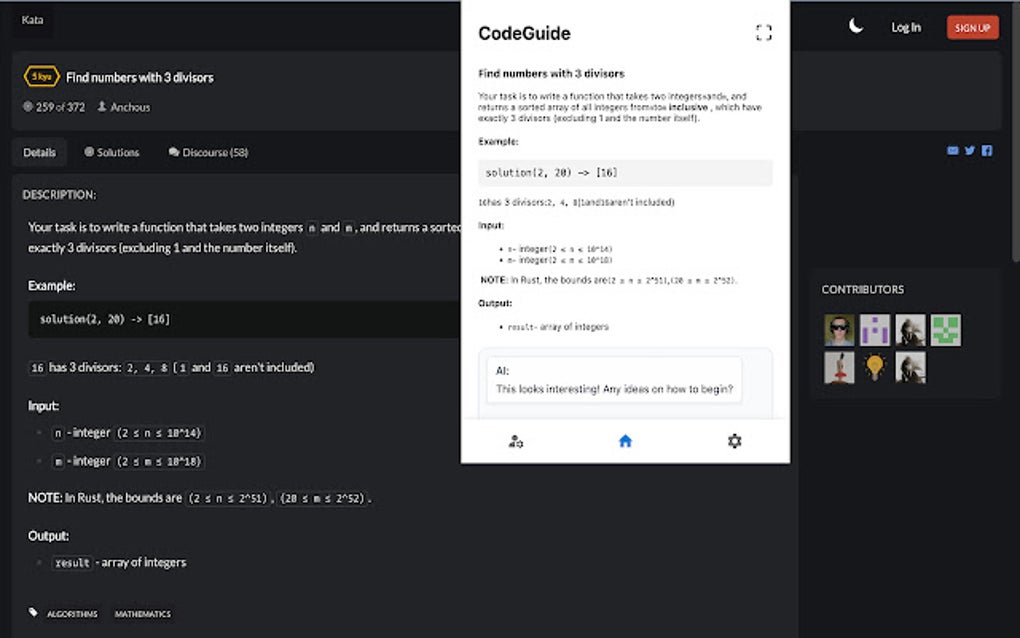Click the Log In link
Image resolution: width=1020 pixels, height=638 pixels.
pyautogui.click(x=906, y=27)
